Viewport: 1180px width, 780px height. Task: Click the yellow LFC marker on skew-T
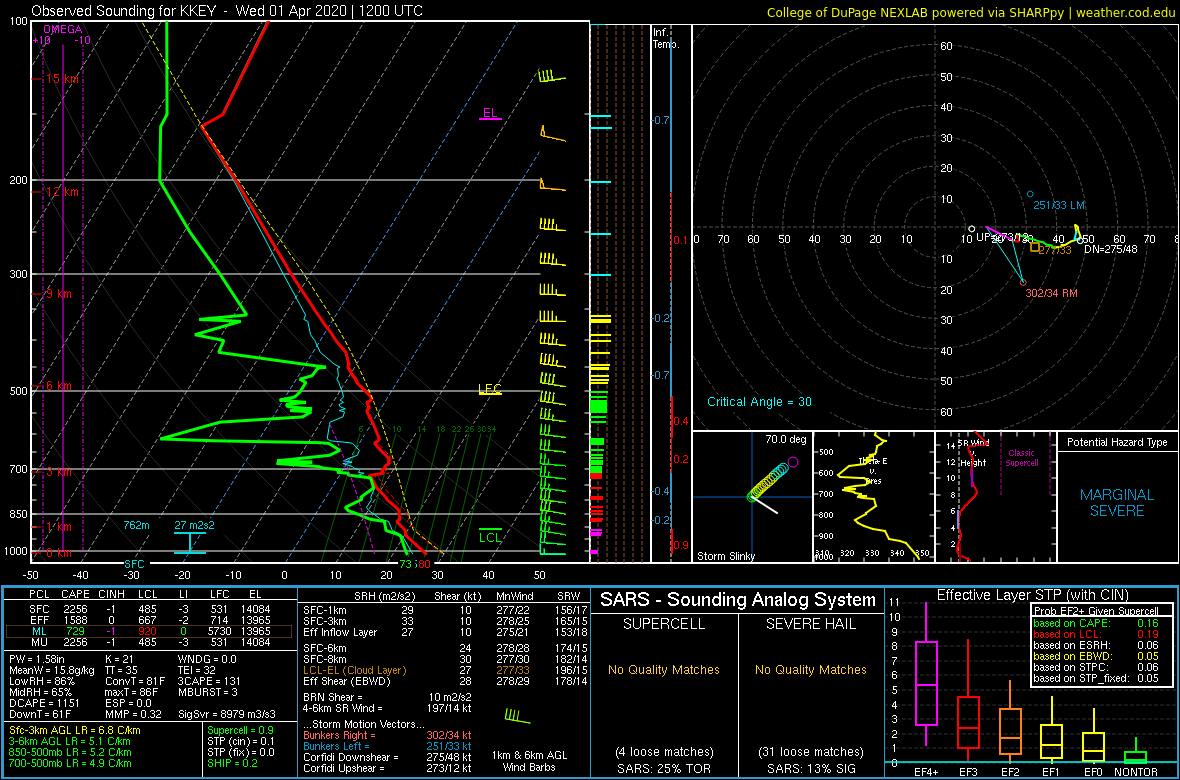coord(490,388)
